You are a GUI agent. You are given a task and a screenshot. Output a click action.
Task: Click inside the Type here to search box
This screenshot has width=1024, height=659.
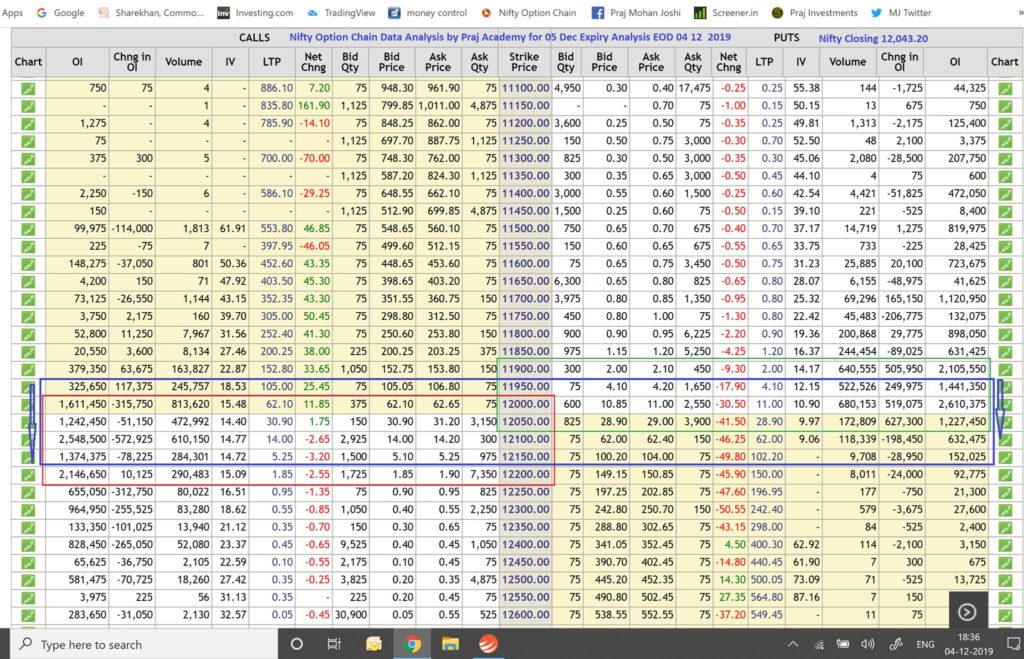[140, 644]
